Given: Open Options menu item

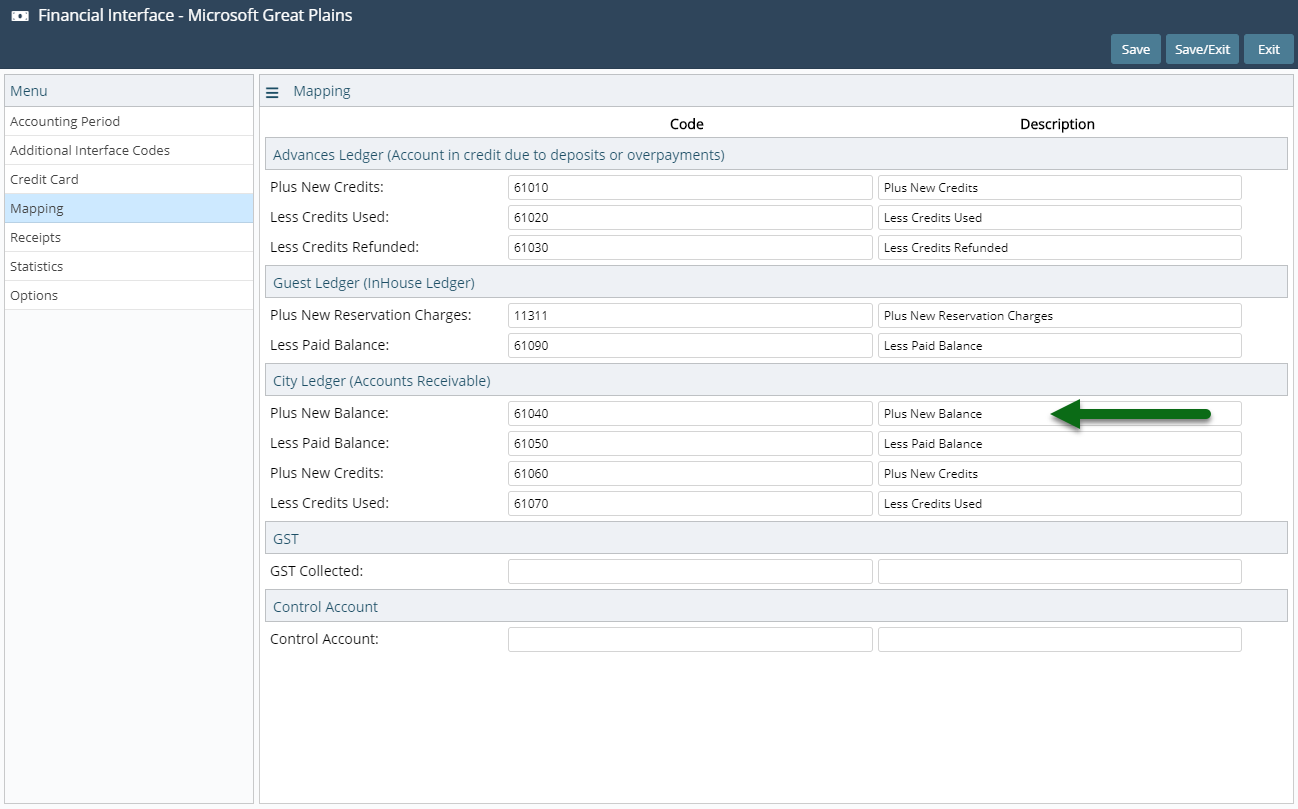Looking at the screenshot, I should [x=129, y=295].
